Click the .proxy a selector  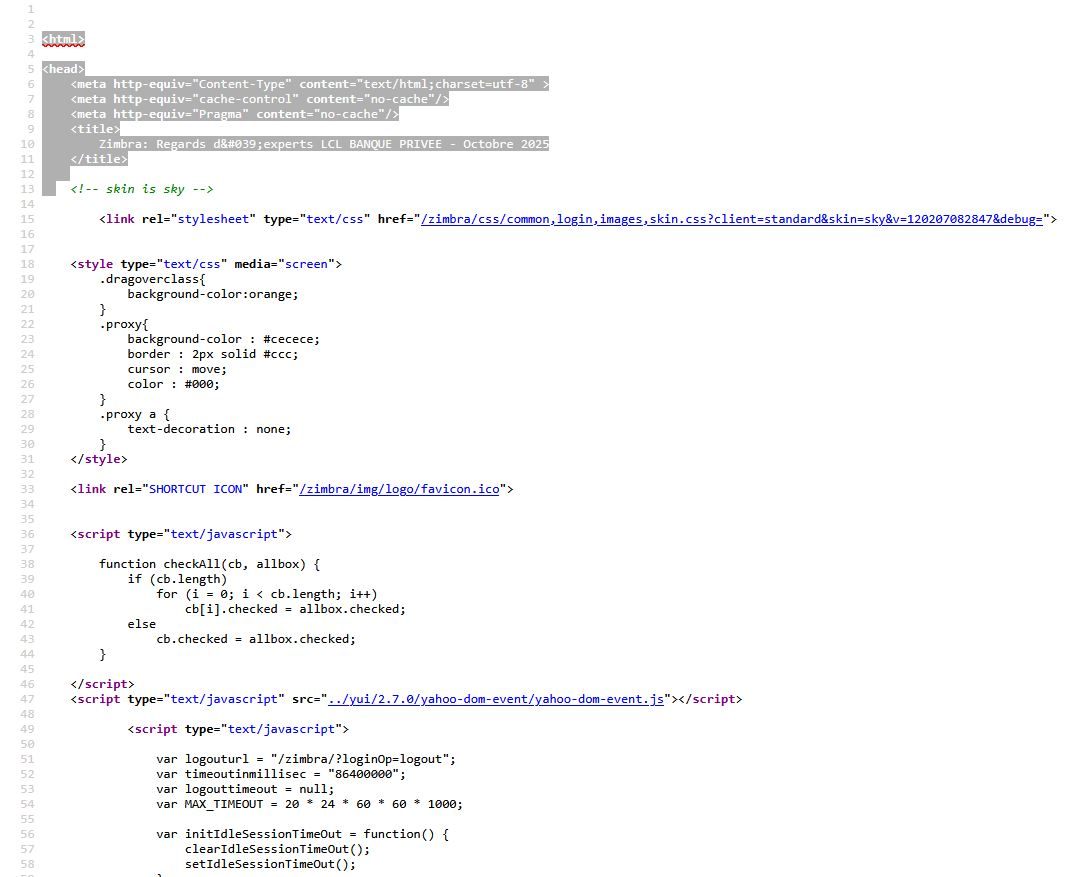[x=134, y=414]
